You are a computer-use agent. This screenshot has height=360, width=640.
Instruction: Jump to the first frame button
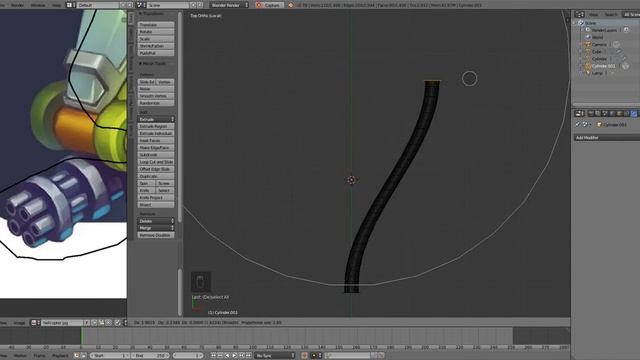click(213, 356)
